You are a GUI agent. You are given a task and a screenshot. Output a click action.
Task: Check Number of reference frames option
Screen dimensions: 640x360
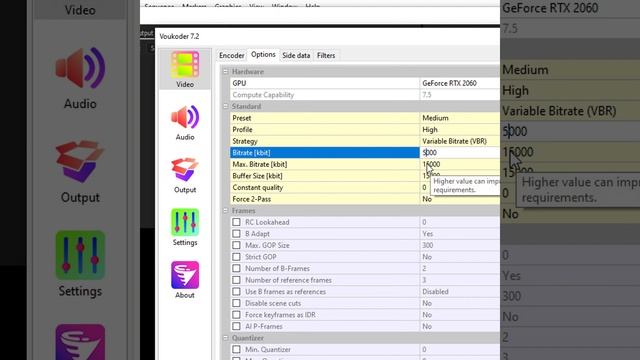[x=236, y=280]
